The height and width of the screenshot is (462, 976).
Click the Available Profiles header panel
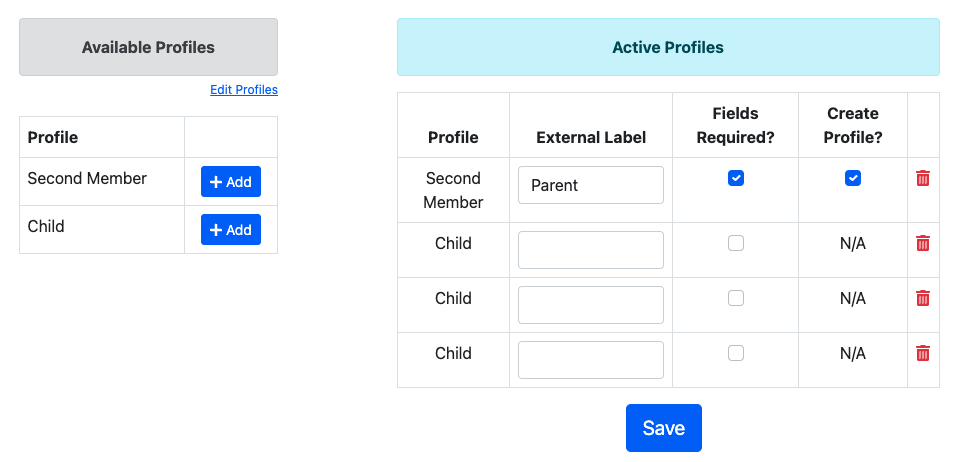(148, 47)
